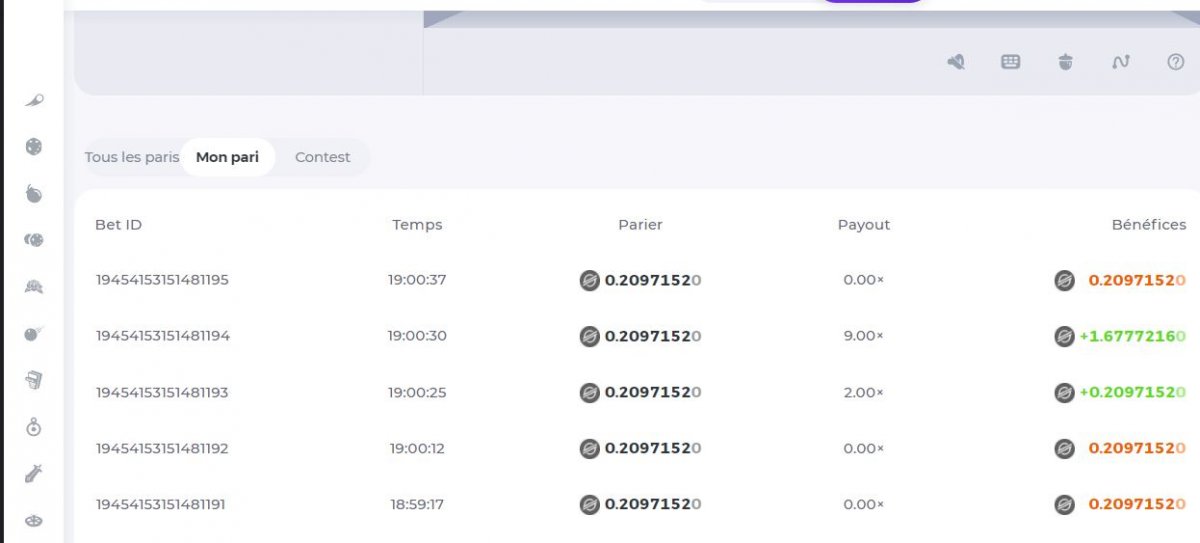Click the sword icon in sidebar

[34, 474]
